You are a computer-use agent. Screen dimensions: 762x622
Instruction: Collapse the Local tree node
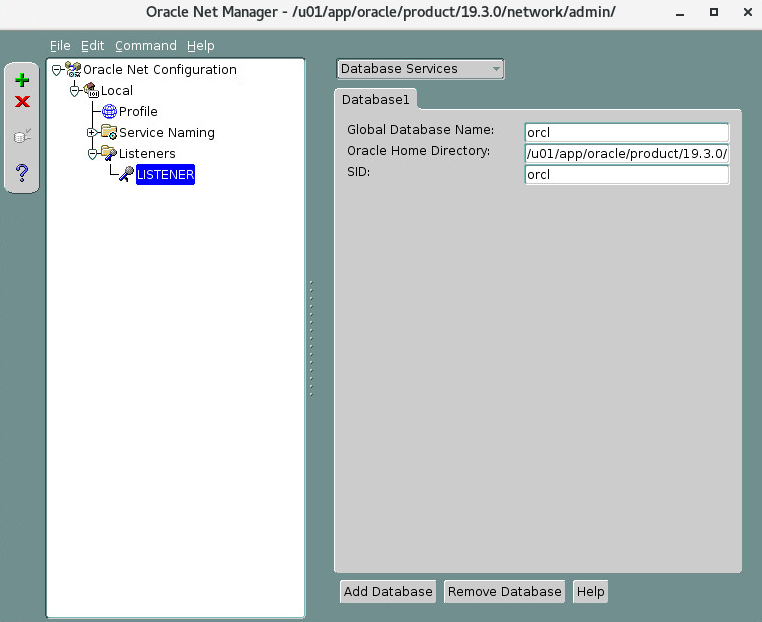pos(74,91)
